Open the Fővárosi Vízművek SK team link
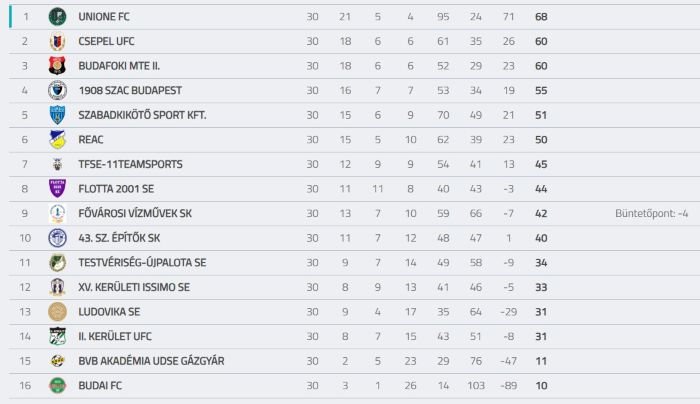This screenshot has height=404, width=700. point(135,213)
